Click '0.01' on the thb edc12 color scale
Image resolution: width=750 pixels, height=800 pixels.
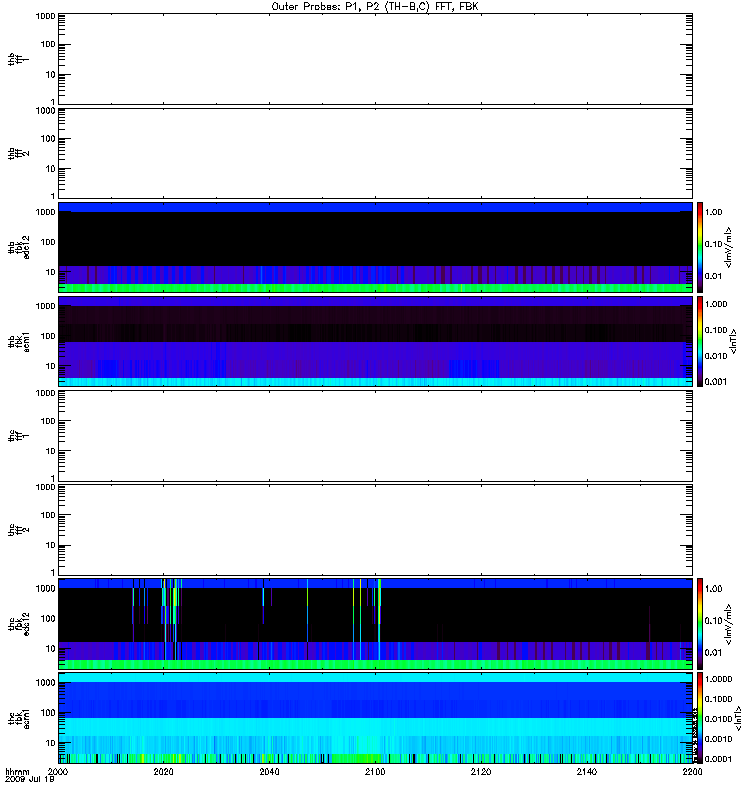(x=714, y=276)
